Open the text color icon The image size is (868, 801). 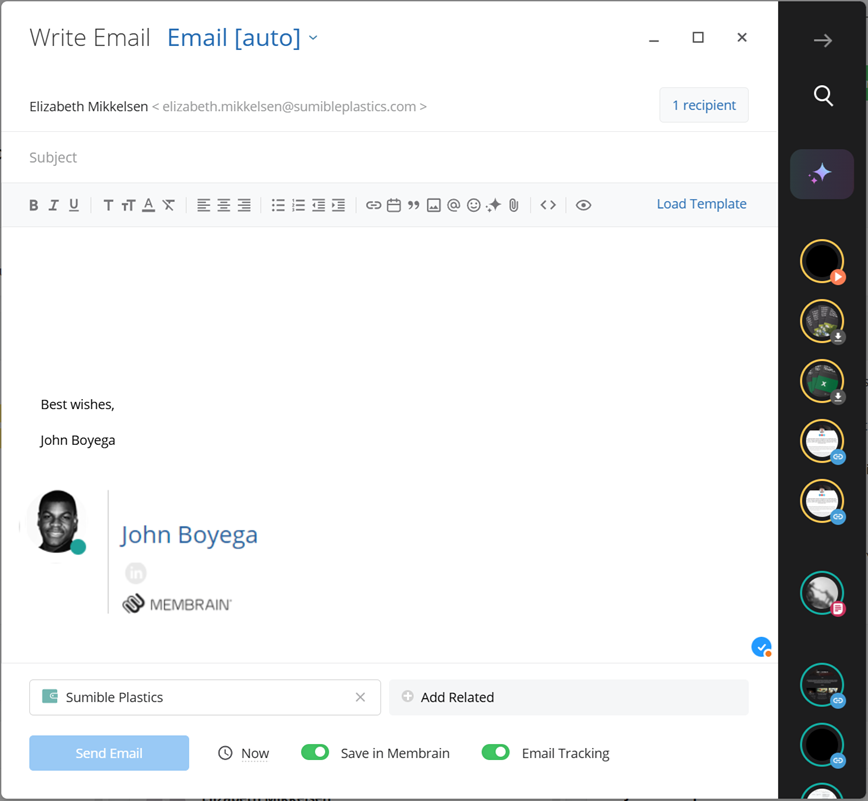click(148, 205)
